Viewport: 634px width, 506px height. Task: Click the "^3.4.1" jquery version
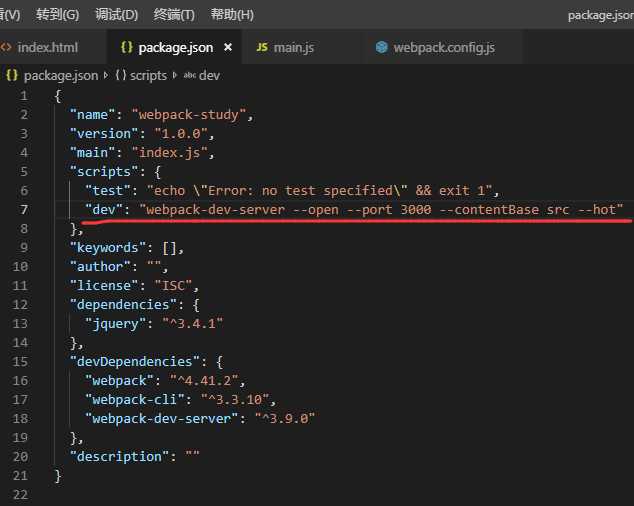pyautogui.click(x=193, y=324)
